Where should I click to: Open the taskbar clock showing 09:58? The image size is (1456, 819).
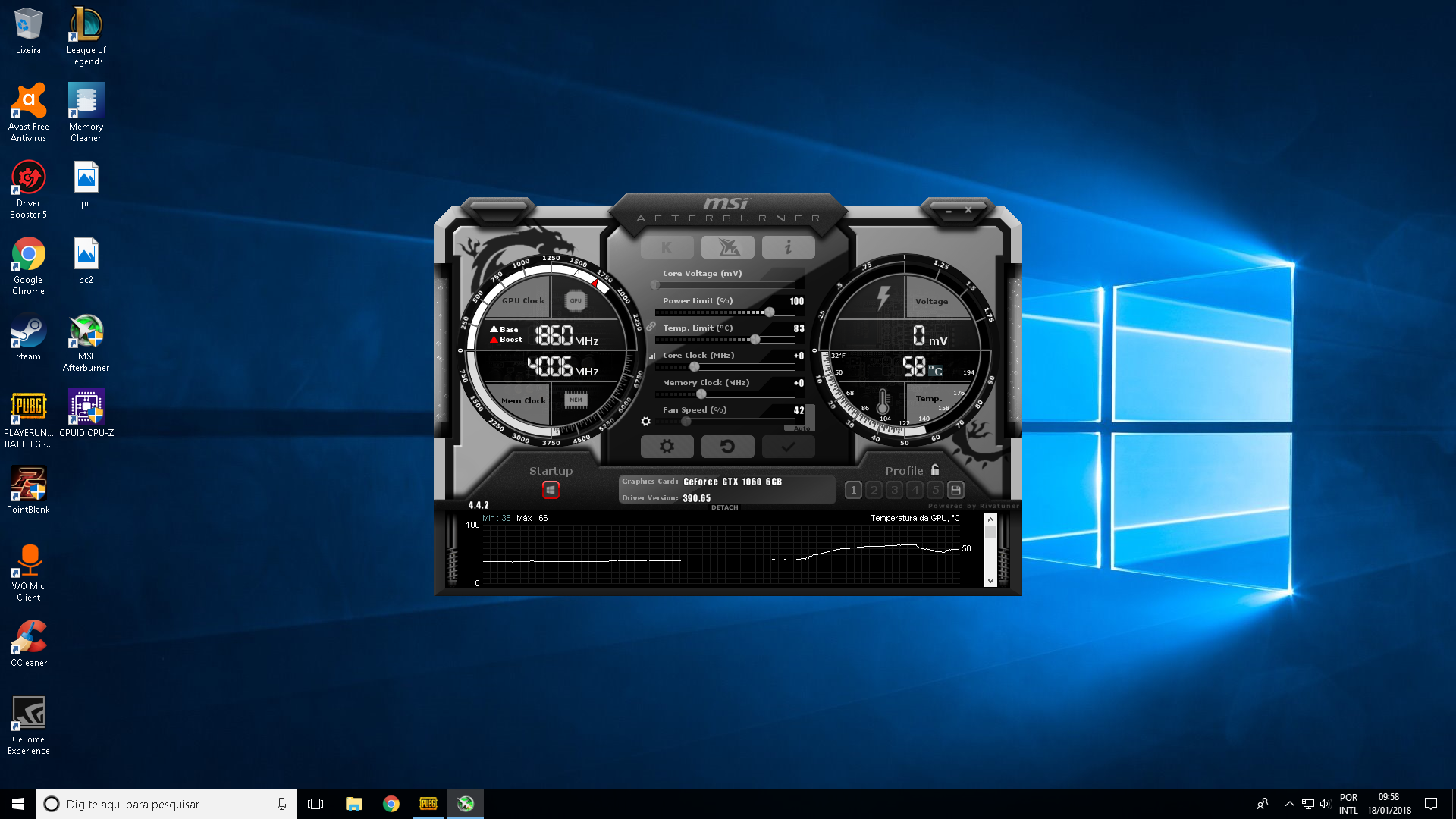1389,804
